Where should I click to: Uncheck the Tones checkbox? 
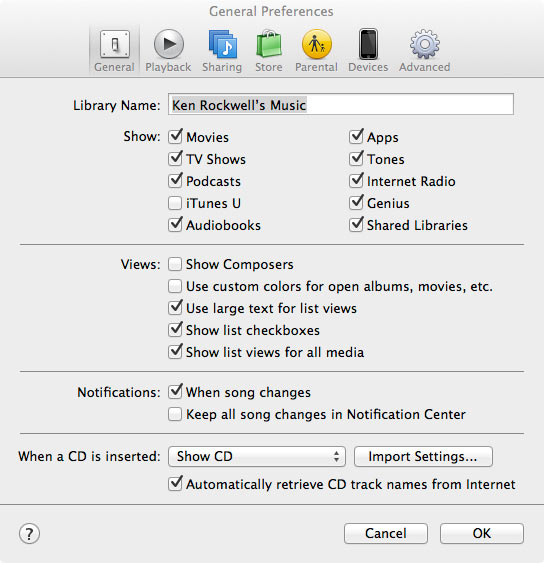tap(356, 159)
